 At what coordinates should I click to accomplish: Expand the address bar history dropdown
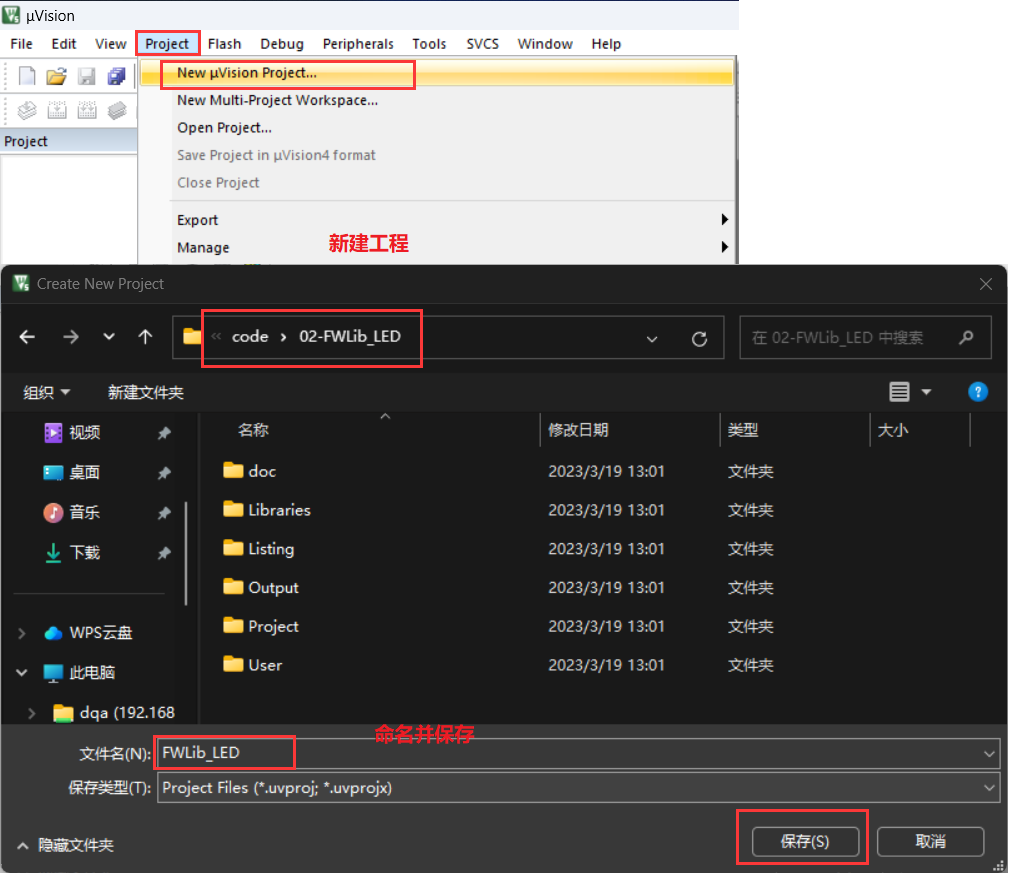[x=652, y=338]
